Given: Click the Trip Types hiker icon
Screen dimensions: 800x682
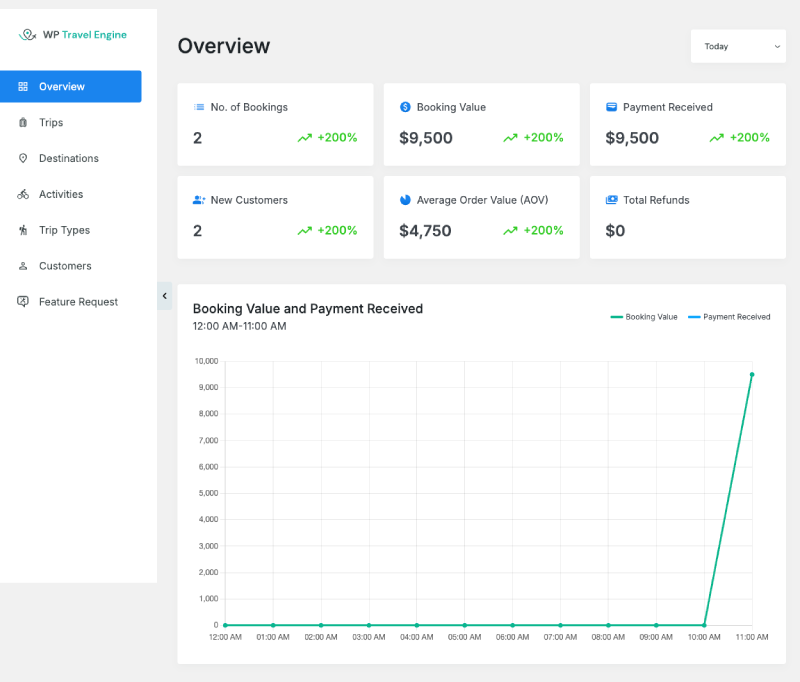Looking at the screenshot, I should [x=23, y=230].
